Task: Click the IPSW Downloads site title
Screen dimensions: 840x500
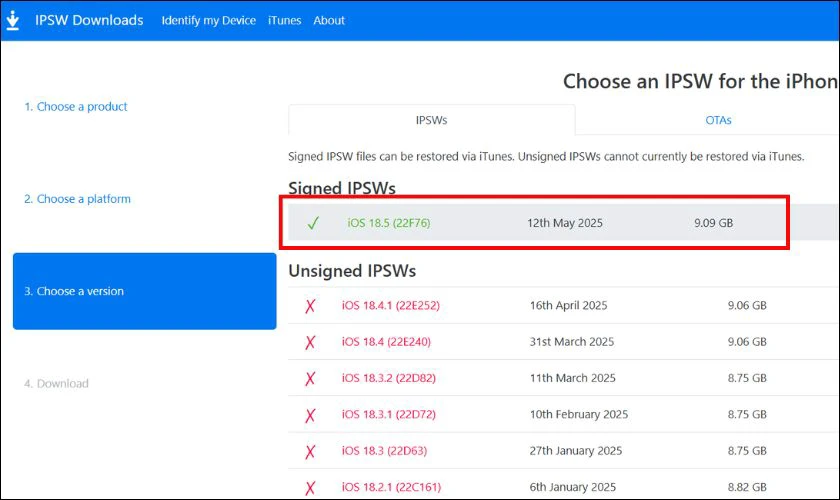Action: pos(89,20)
